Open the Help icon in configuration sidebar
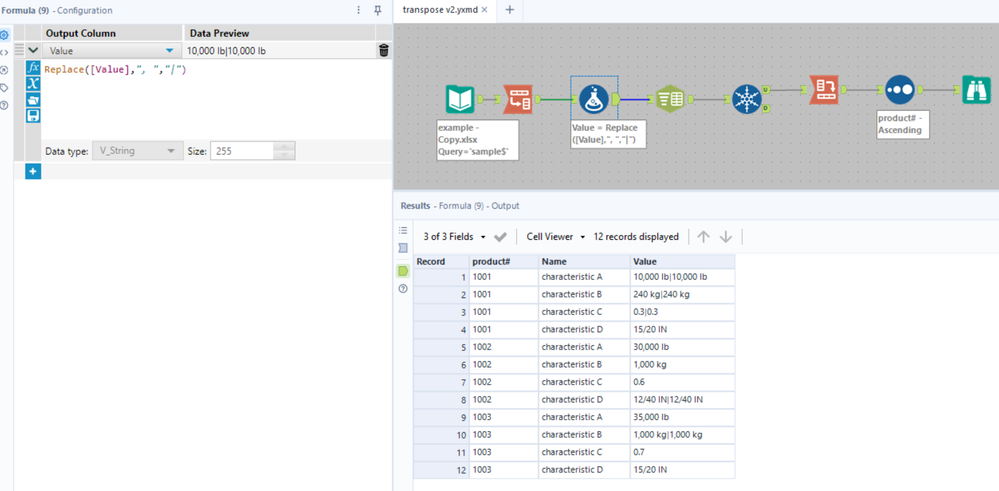The image size is (999, 491). pyautogui.click(x=4, y=105)
